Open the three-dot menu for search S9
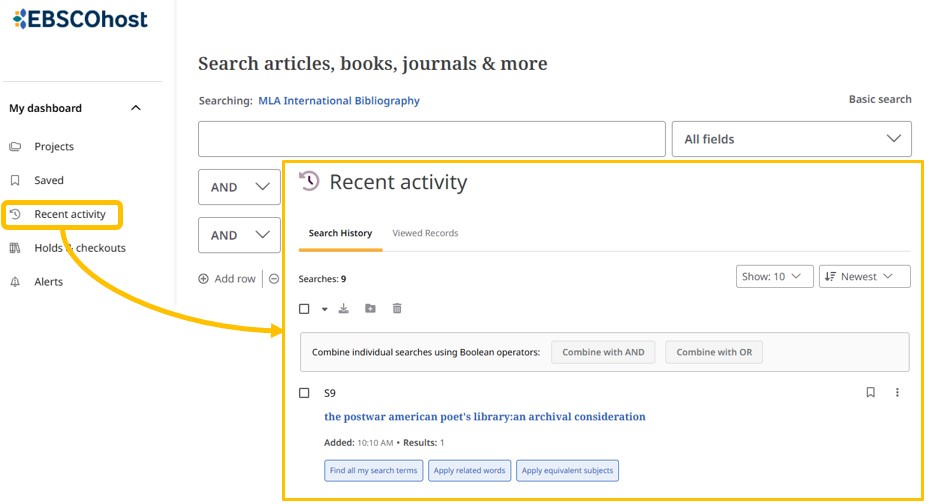929x504 pixels. [897, 393]
